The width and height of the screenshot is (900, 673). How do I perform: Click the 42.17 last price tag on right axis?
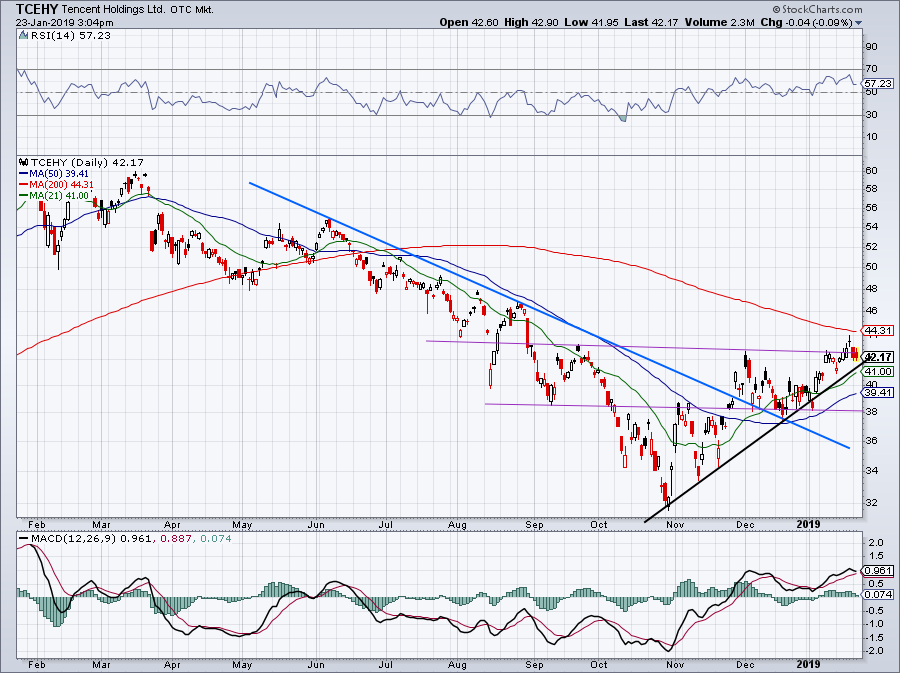878,357
